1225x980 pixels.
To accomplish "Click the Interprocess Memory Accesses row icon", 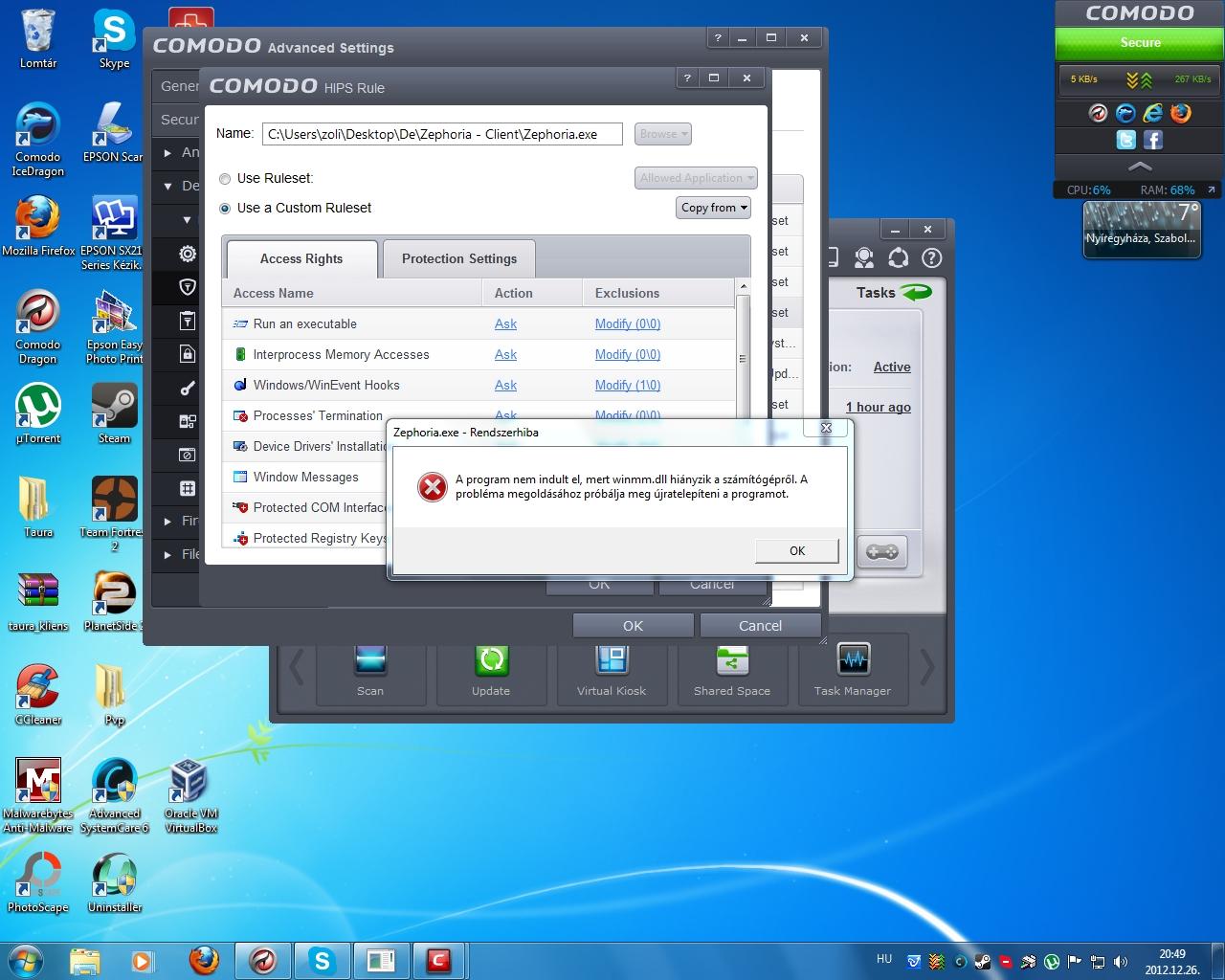I will (240, 354).
